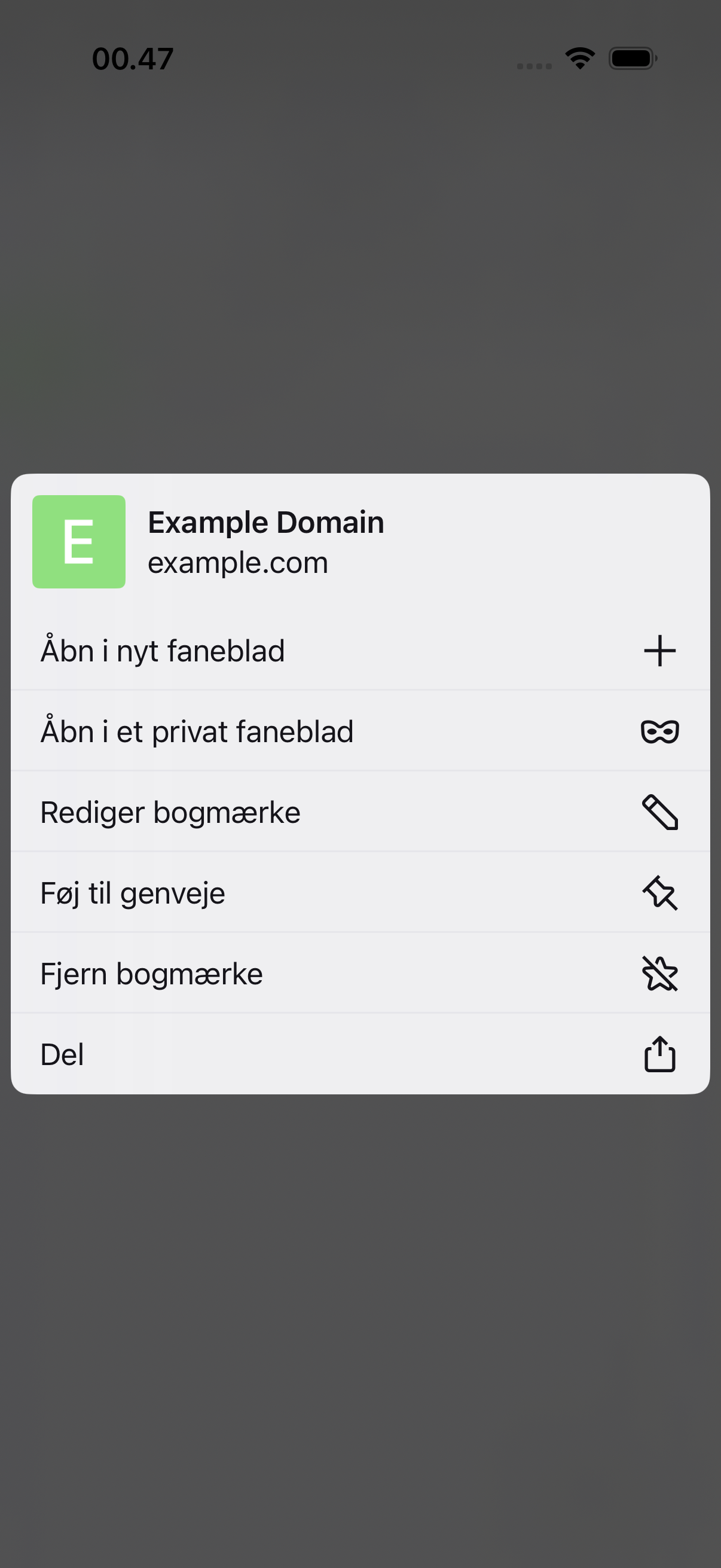This screenshot has width=721, height=1568.
Task: Tap the plus icon for new tab
Action: pyautogui.click(x=659, y=651)
